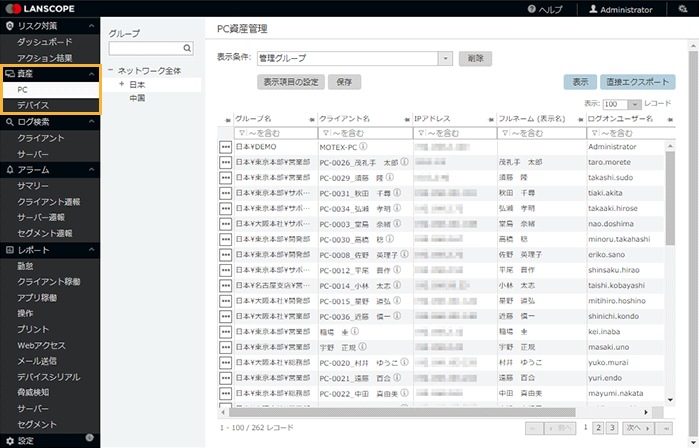Open ダッシュボード in the sidebar
Viewport: 699px width, 448px height.
pyautogui.click(x=45, y=42)
